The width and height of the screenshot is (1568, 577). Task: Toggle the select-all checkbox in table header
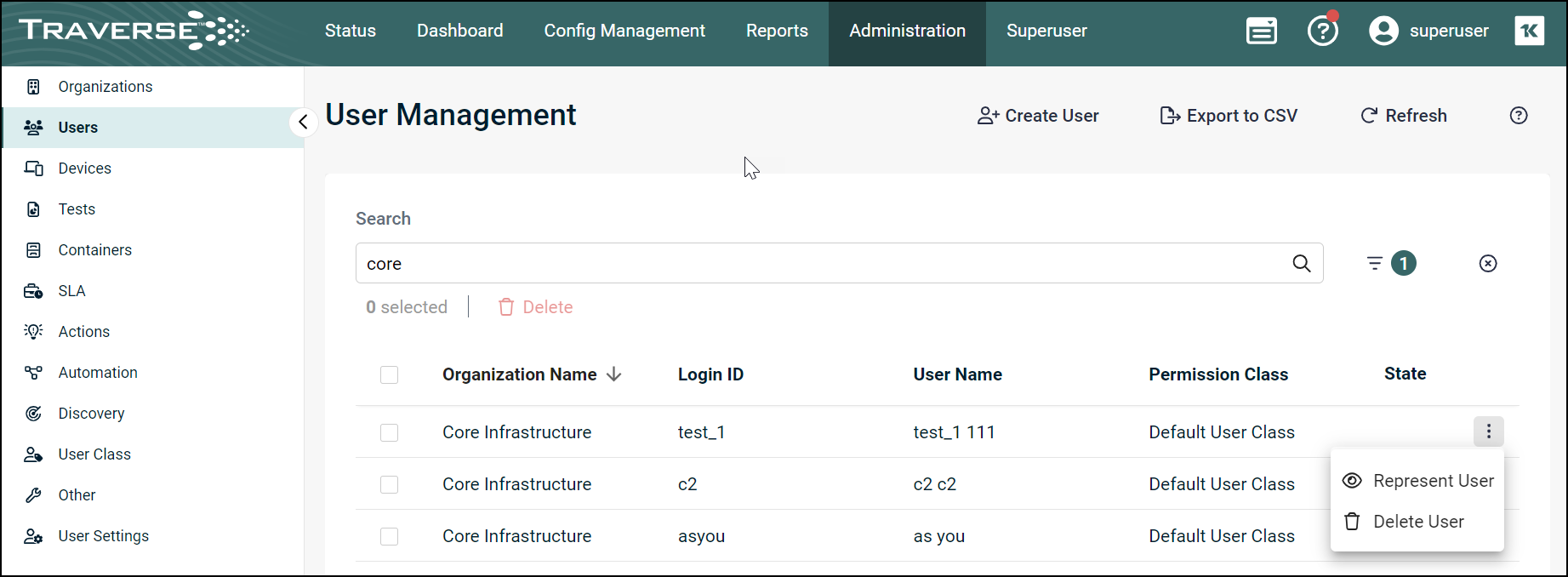coord(389,374)
